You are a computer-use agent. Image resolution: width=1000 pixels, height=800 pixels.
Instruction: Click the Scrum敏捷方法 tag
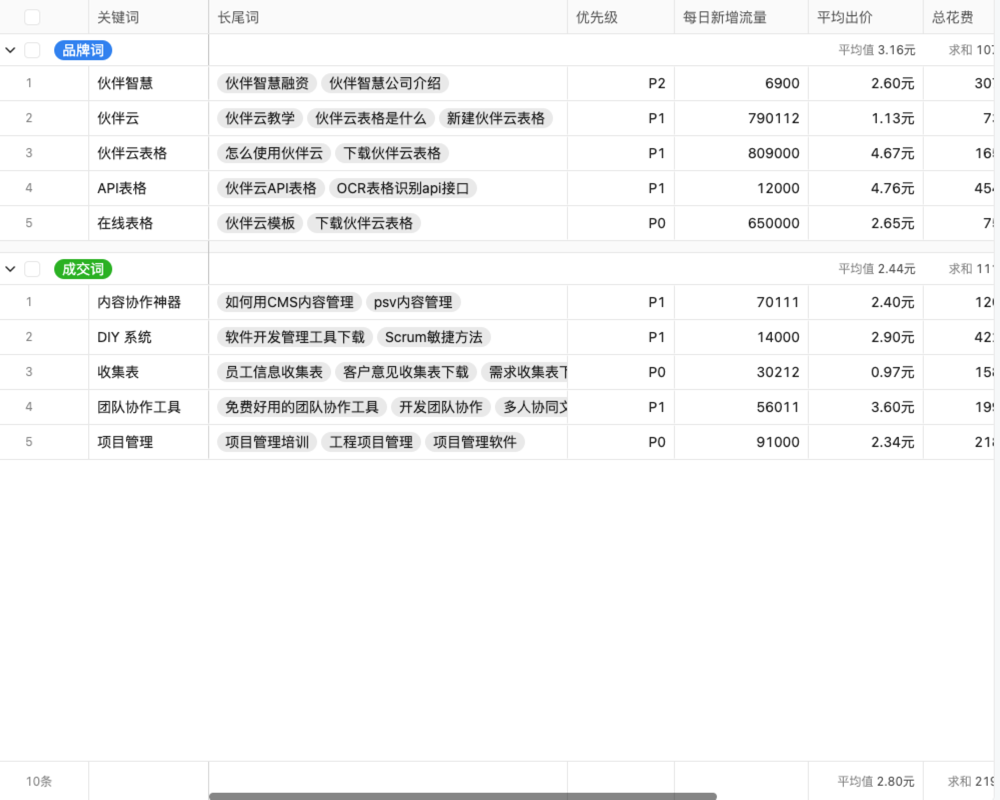click(435, 337)
